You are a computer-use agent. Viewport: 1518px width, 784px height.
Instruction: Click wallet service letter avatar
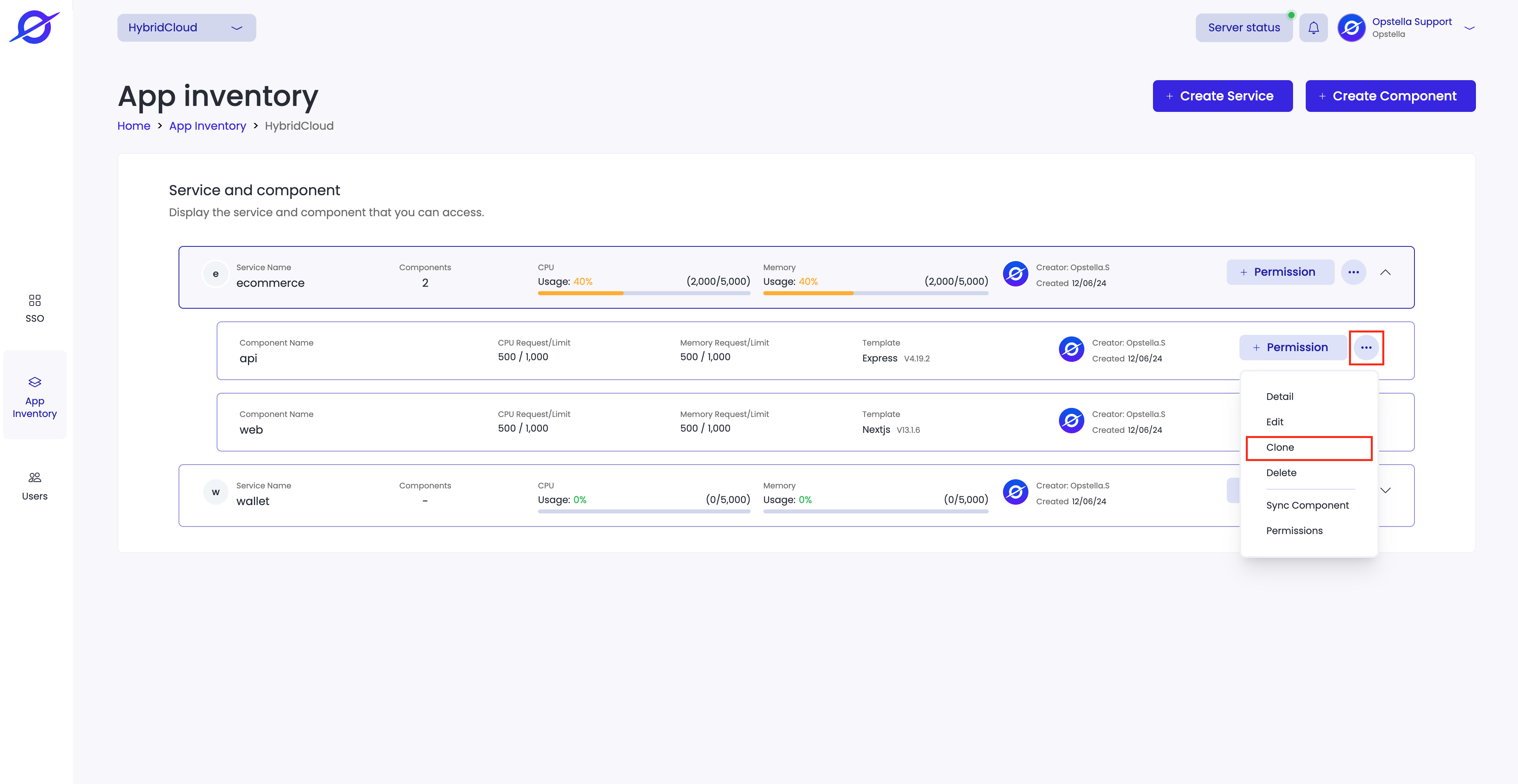tap(216, 492)
